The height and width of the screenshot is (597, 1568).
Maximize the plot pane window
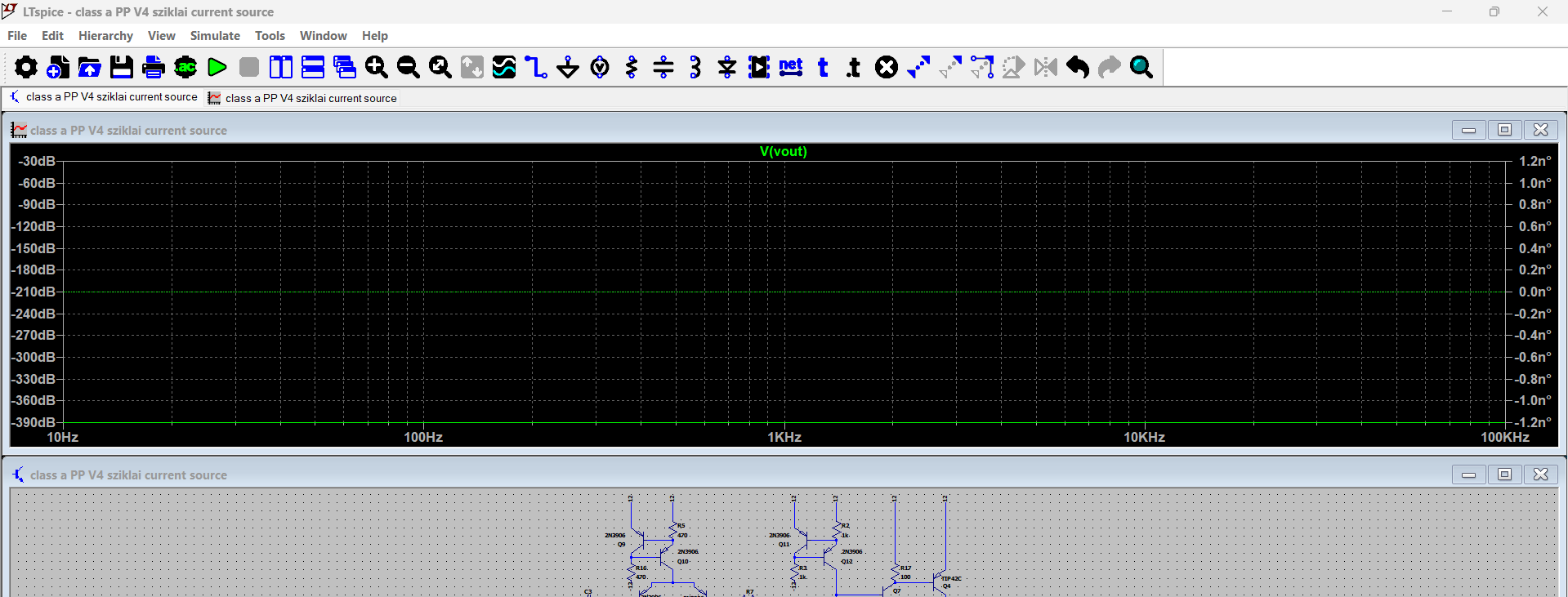click(x=1504, y=130)
